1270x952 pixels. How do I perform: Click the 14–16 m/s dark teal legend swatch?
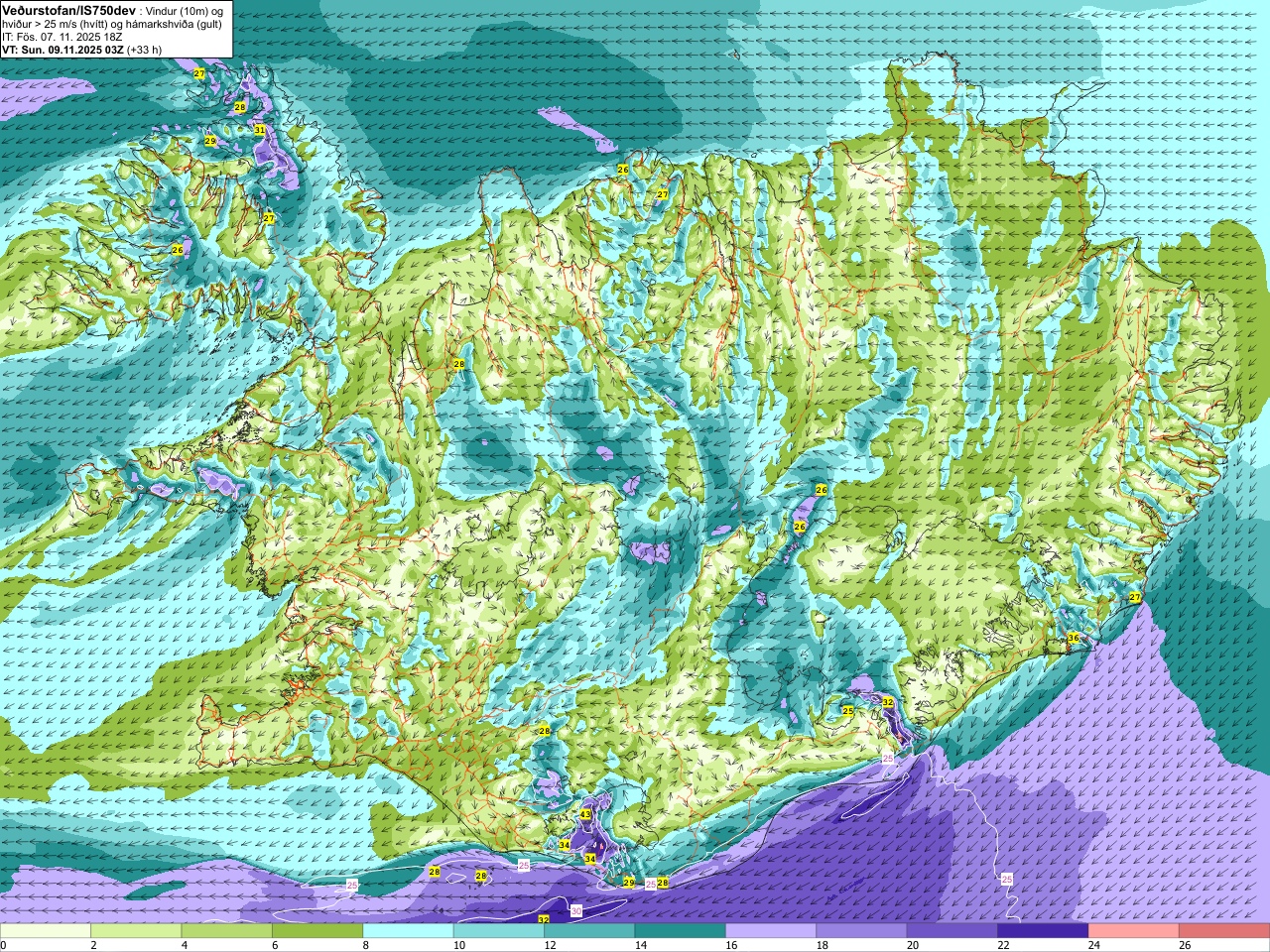681,931
